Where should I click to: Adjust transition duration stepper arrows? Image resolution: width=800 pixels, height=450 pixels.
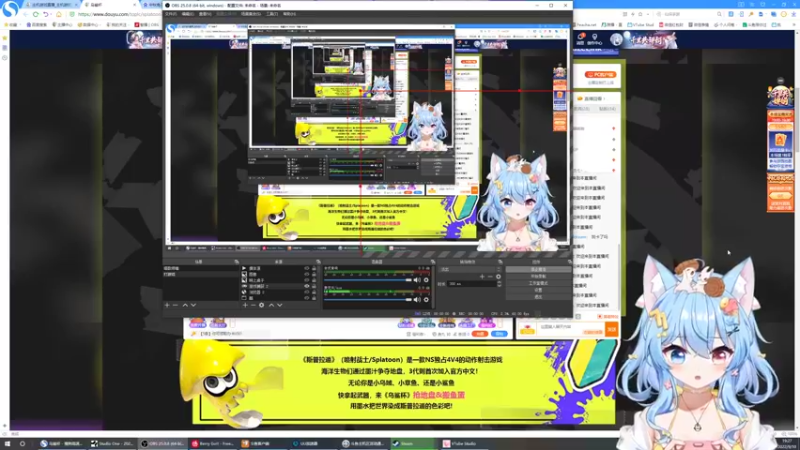[499, 284]
